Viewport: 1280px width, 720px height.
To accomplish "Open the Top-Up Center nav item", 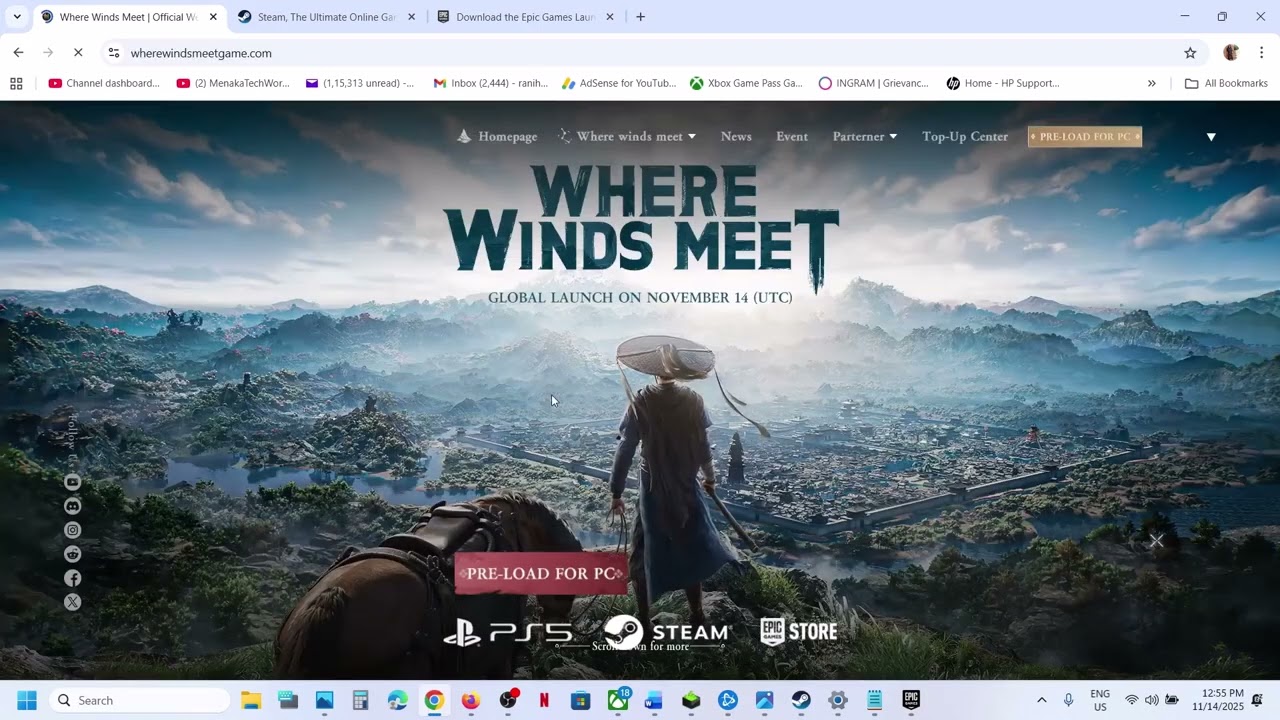I will (x=965, y=136).
